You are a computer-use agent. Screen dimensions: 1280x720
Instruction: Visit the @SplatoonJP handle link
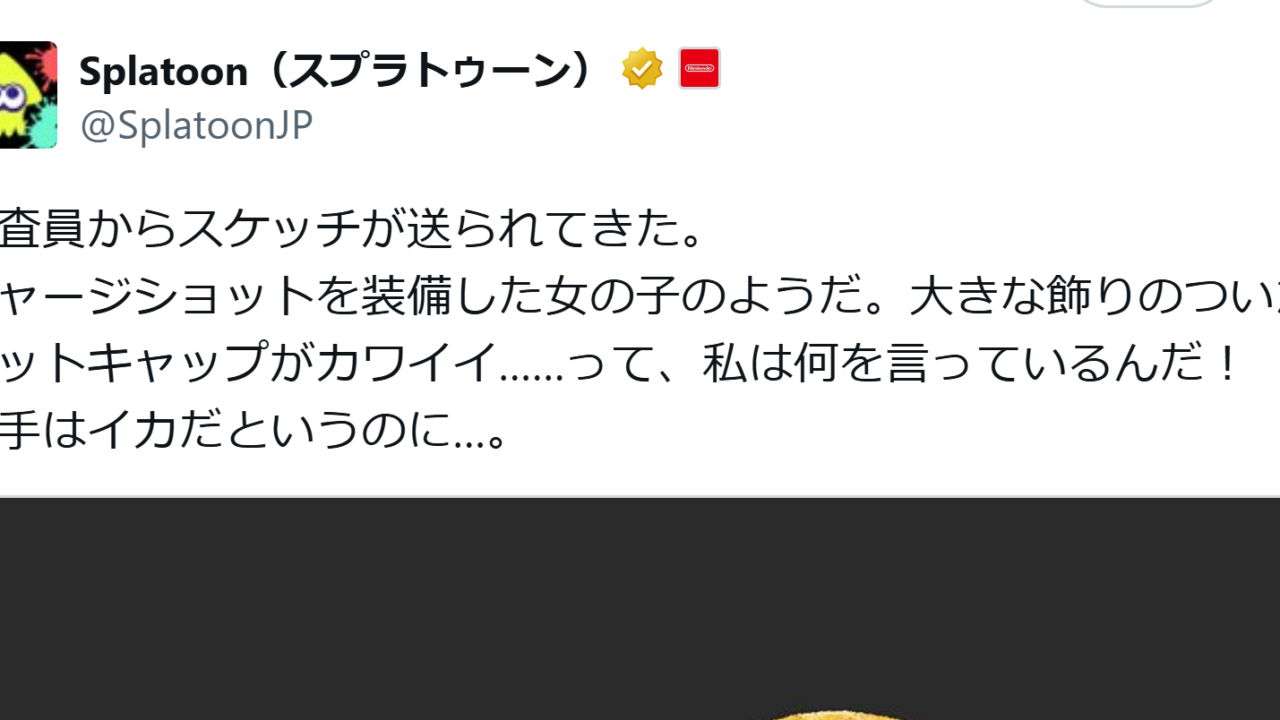pos(196,125)
